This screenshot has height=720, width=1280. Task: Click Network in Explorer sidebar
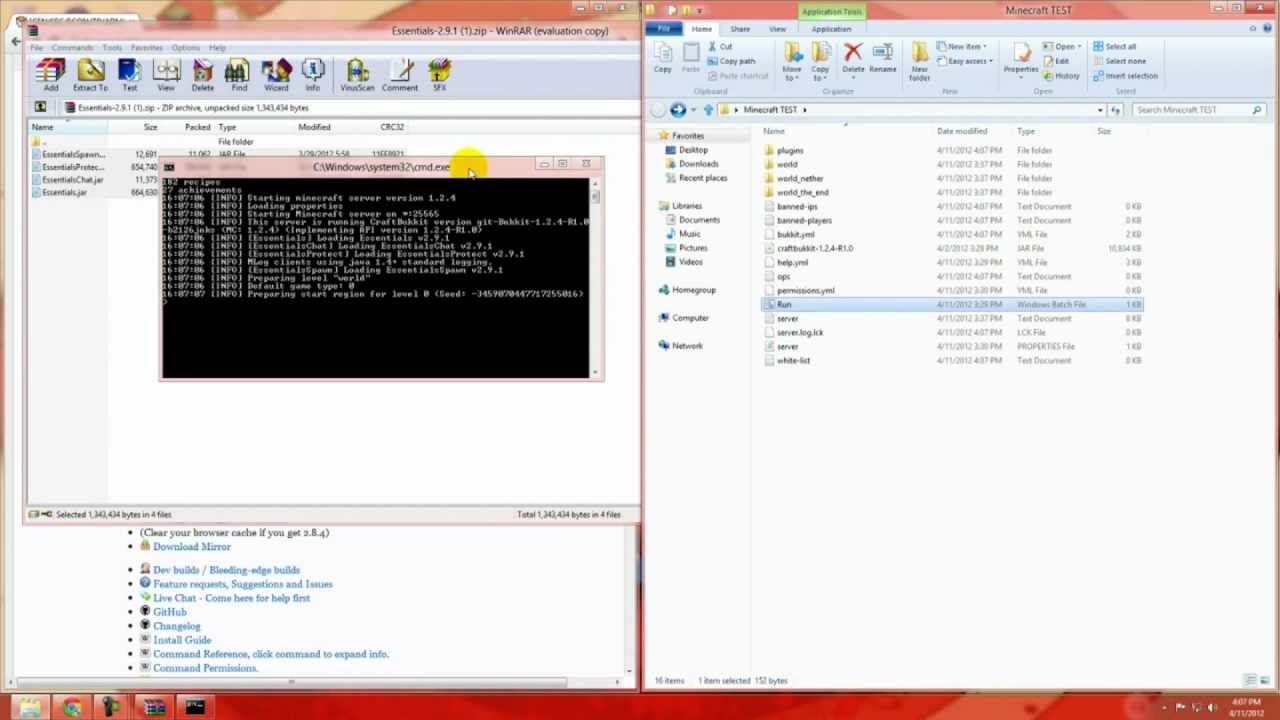[x=687, y=346]
